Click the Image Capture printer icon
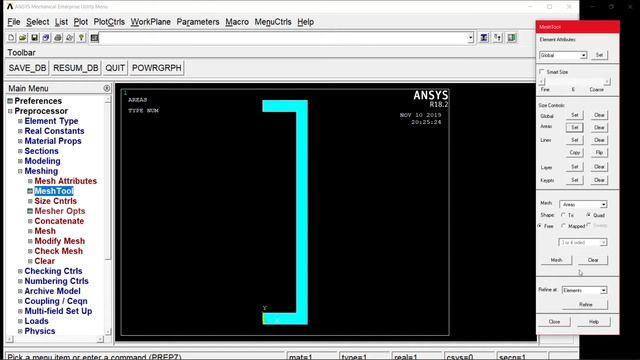 (58, 38)
